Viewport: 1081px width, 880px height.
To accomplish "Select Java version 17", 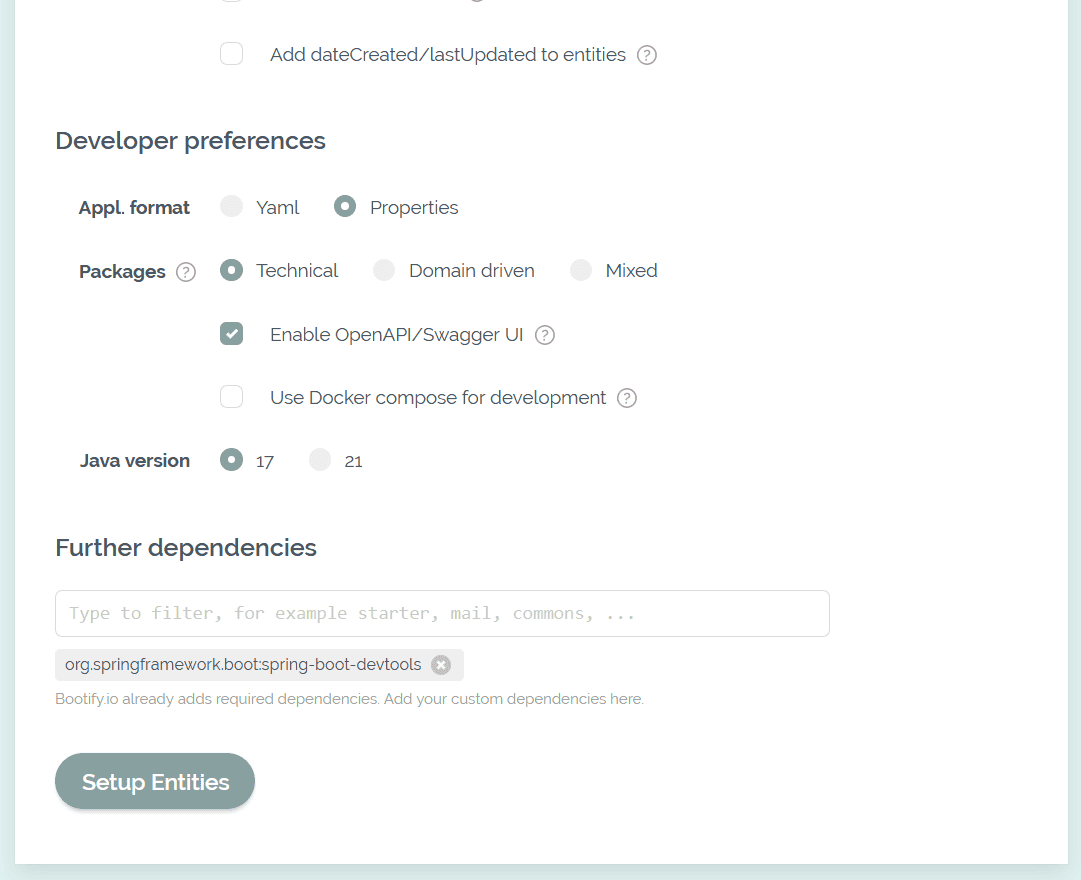I will (x=232, y=460).
